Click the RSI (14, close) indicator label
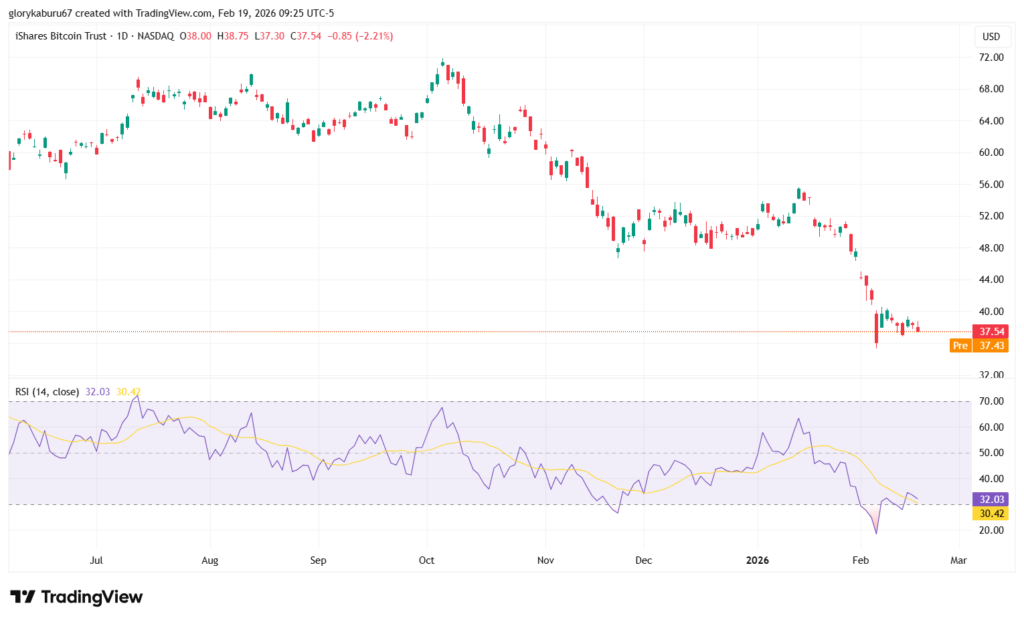Screen dimensions: 1024x622 click(47, 392)
